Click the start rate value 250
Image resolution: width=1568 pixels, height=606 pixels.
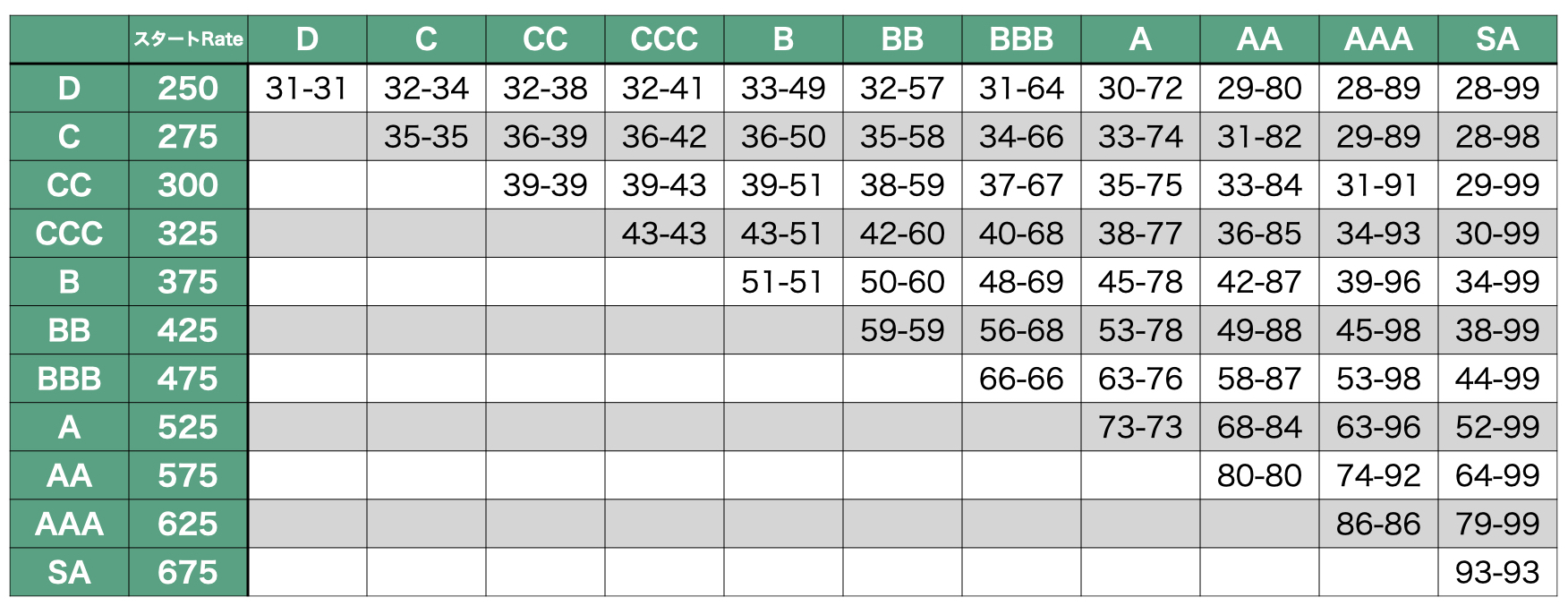(x=188, y=89)
